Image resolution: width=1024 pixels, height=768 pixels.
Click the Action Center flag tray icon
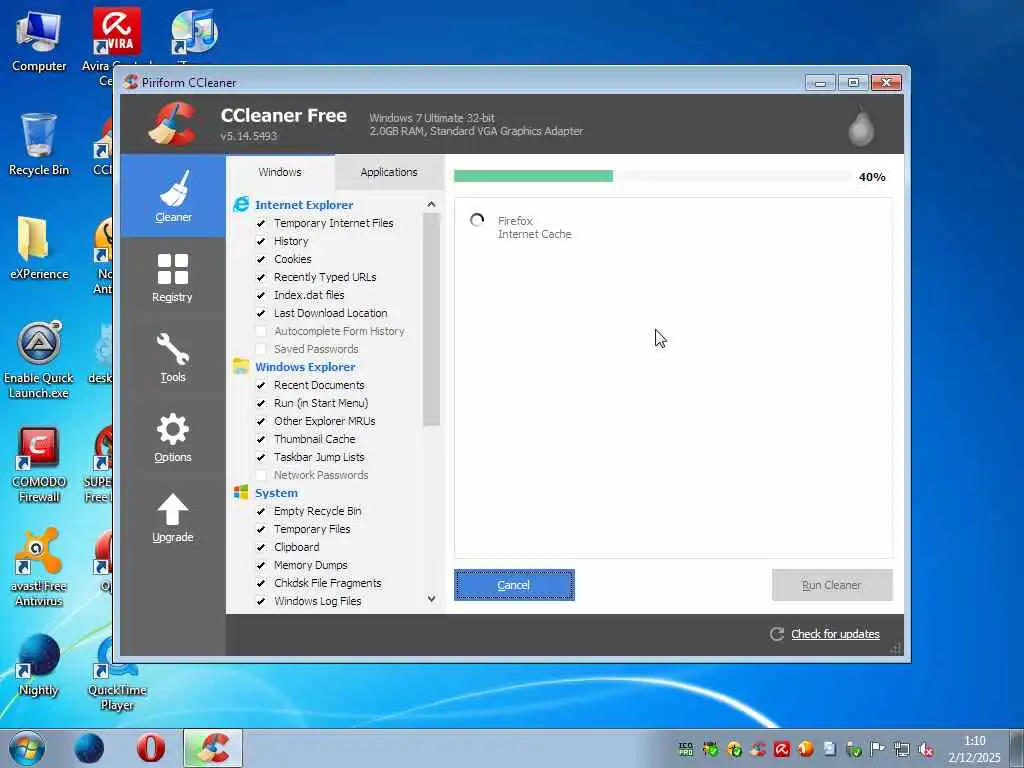point(878,749)
